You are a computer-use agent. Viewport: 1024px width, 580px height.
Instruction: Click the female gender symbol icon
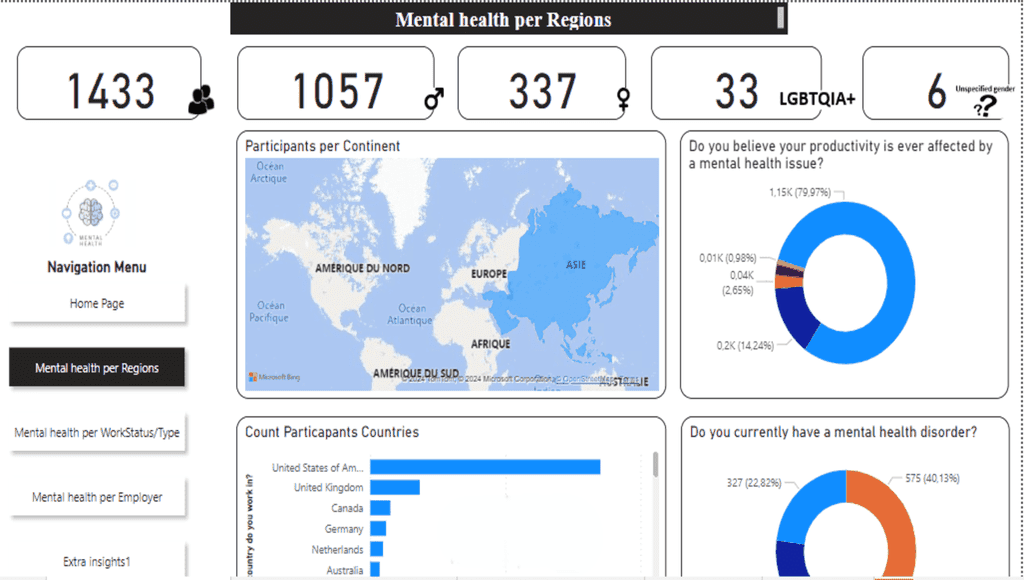point(624,99)
